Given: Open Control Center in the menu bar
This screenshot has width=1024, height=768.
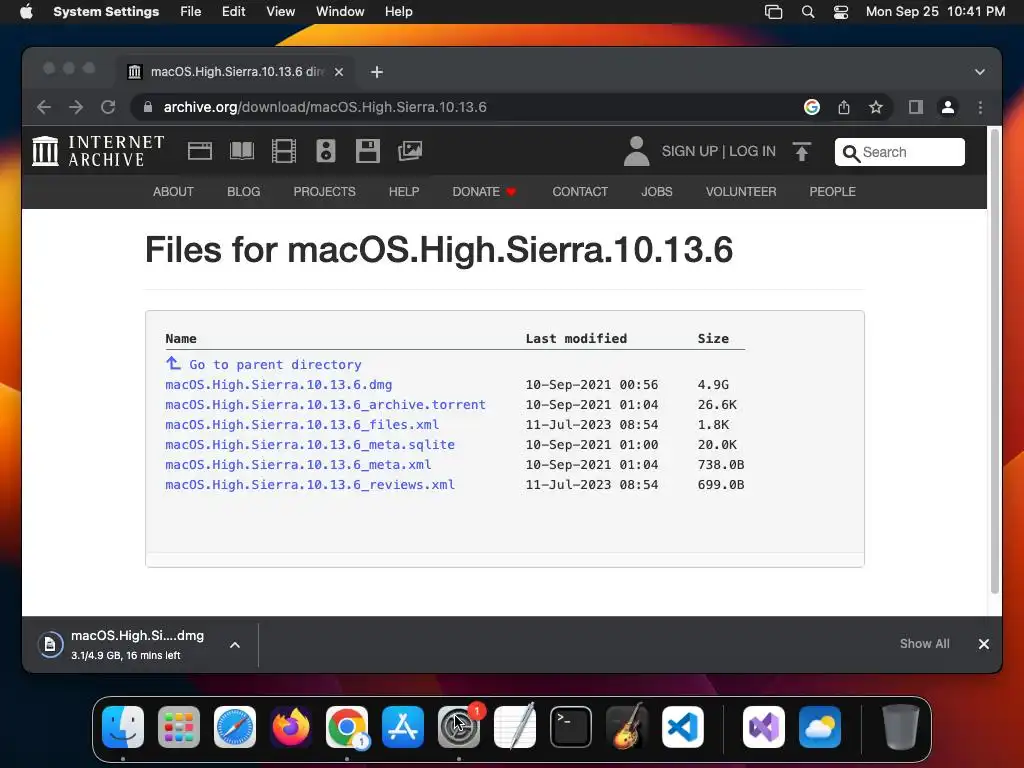Looking at the screenshot, I should pyautogui.click(x=840, y=12).
